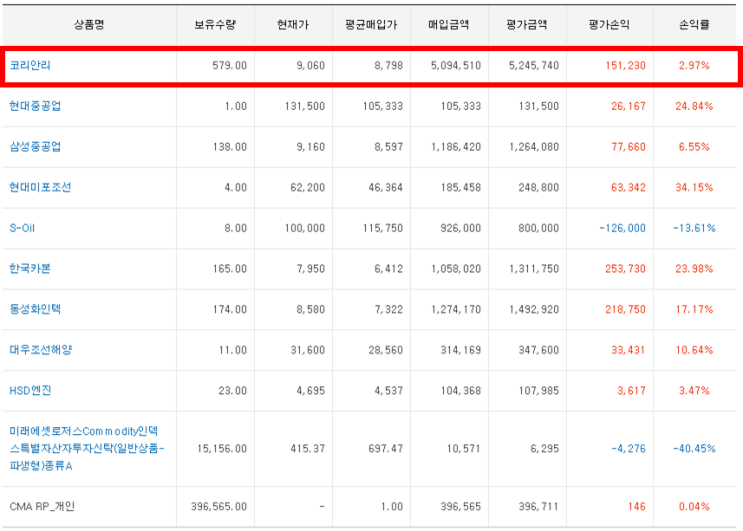Select 동성화인텍 profit 218,750

625,310
